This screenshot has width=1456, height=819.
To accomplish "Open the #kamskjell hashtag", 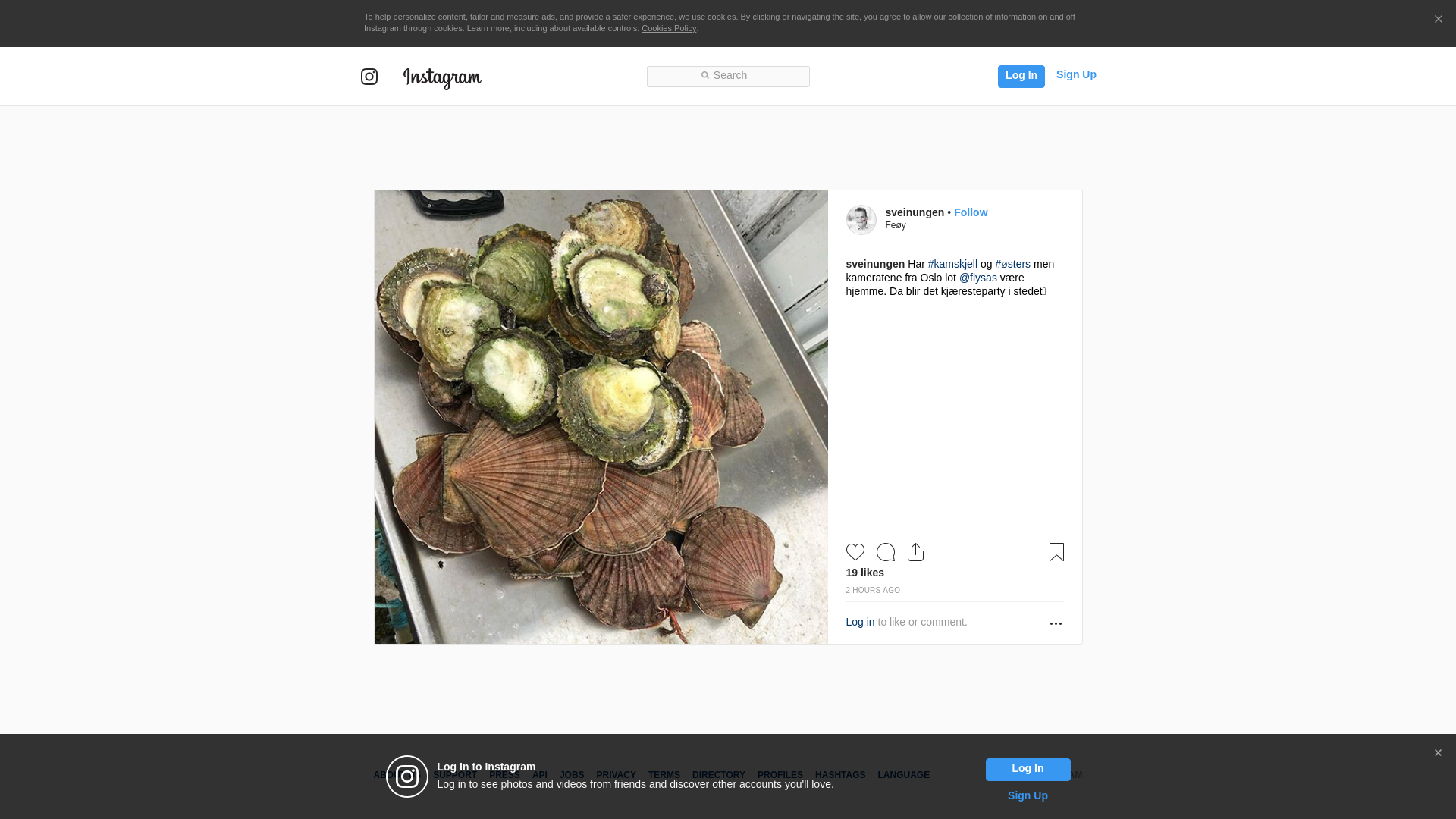I will tap(952, 264).
